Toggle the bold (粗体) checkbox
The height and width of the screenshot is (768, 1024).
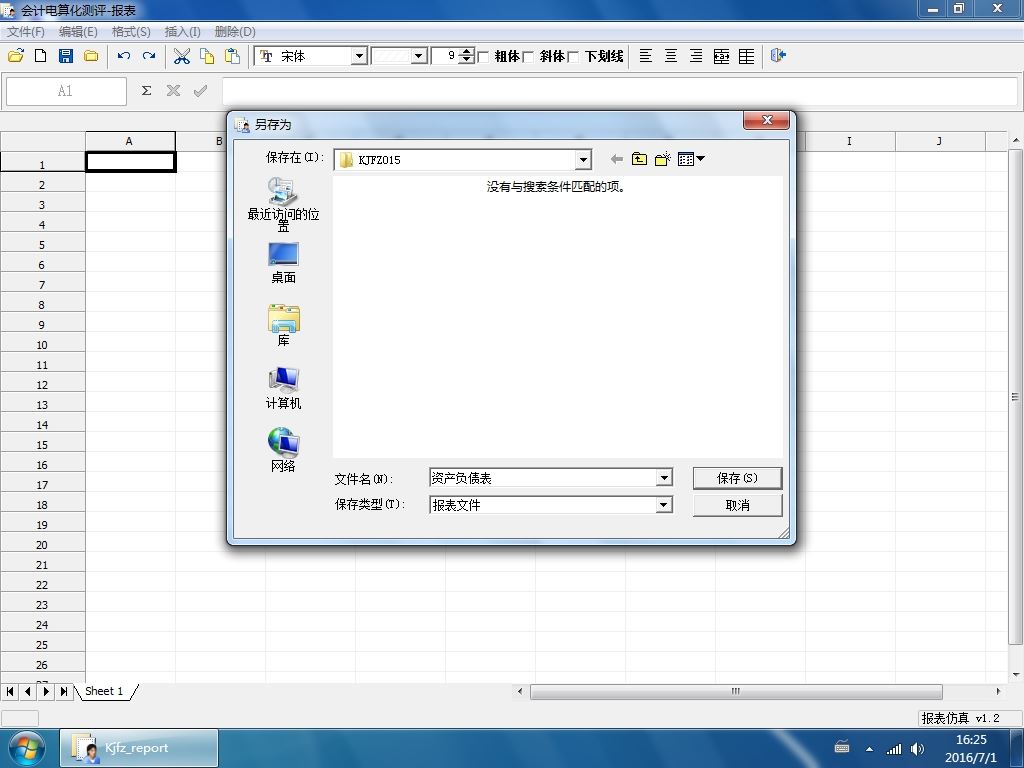click(x=484, y=57)
